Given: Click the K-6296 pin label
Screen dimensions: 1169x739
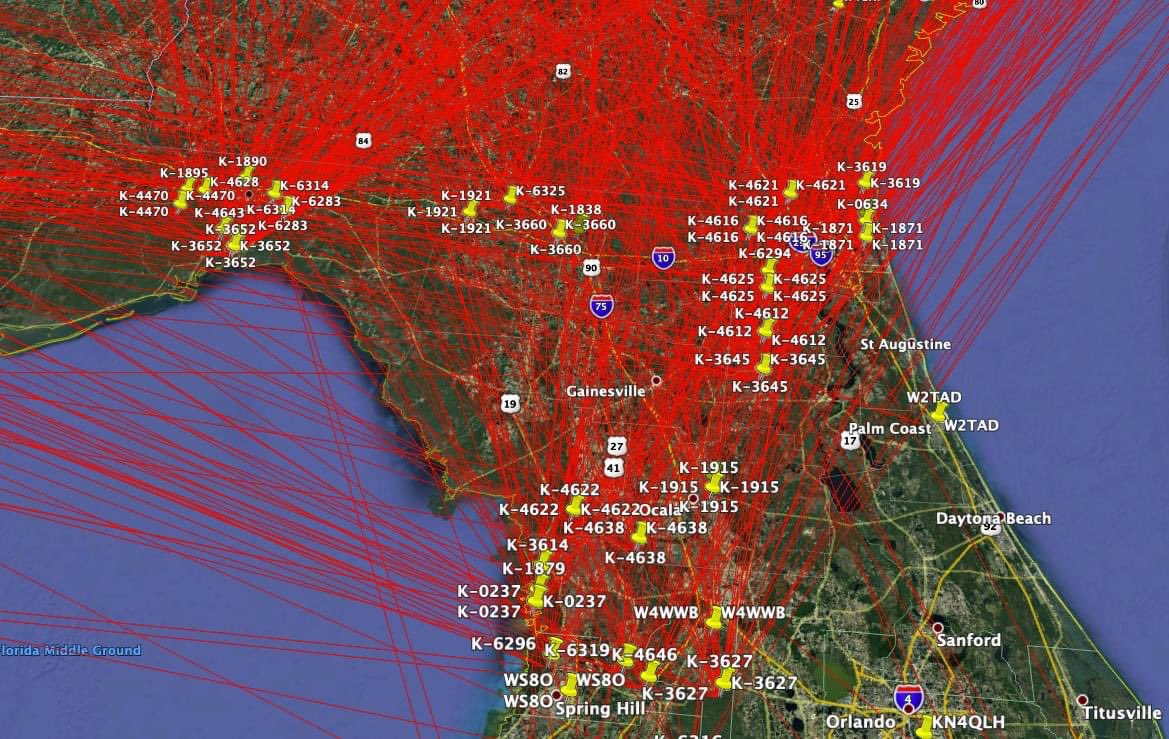Looking at the screenshot, I should click(503, 644).
